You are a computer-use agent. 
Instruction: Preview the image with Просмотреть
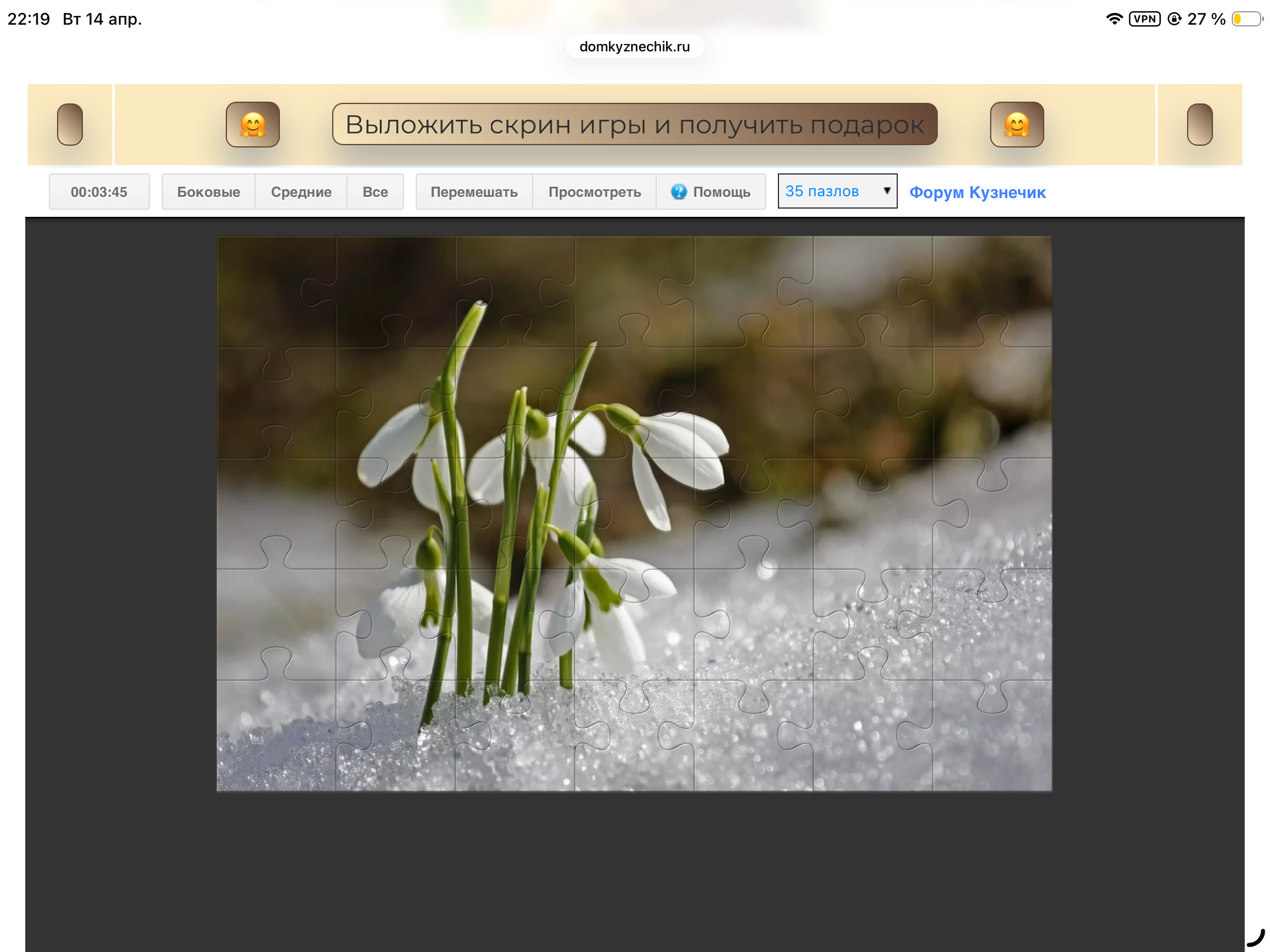[x=594, y=192]
